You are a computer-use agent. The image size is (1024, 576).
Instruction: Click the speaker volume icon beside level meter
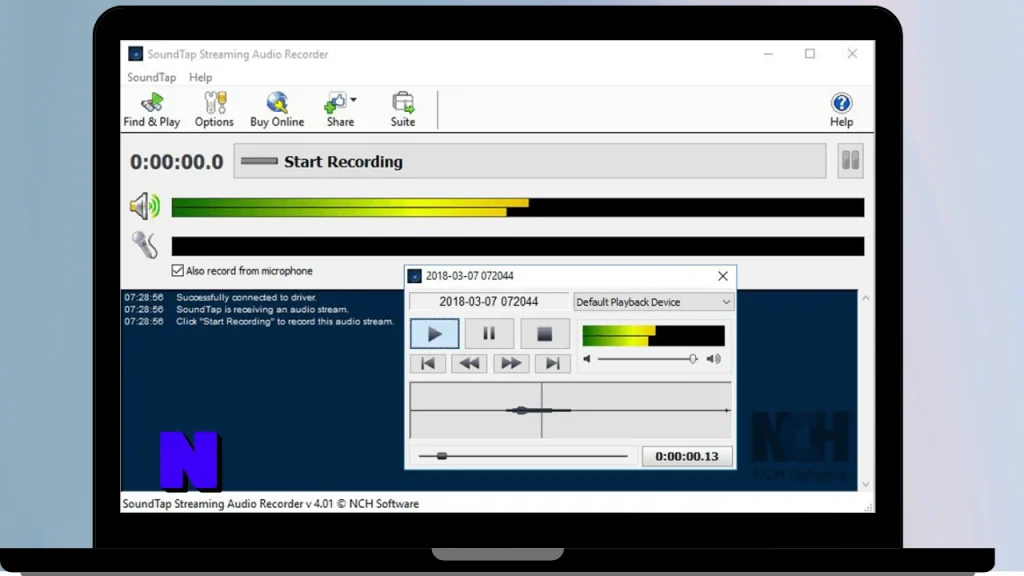(x=144, y=206)
